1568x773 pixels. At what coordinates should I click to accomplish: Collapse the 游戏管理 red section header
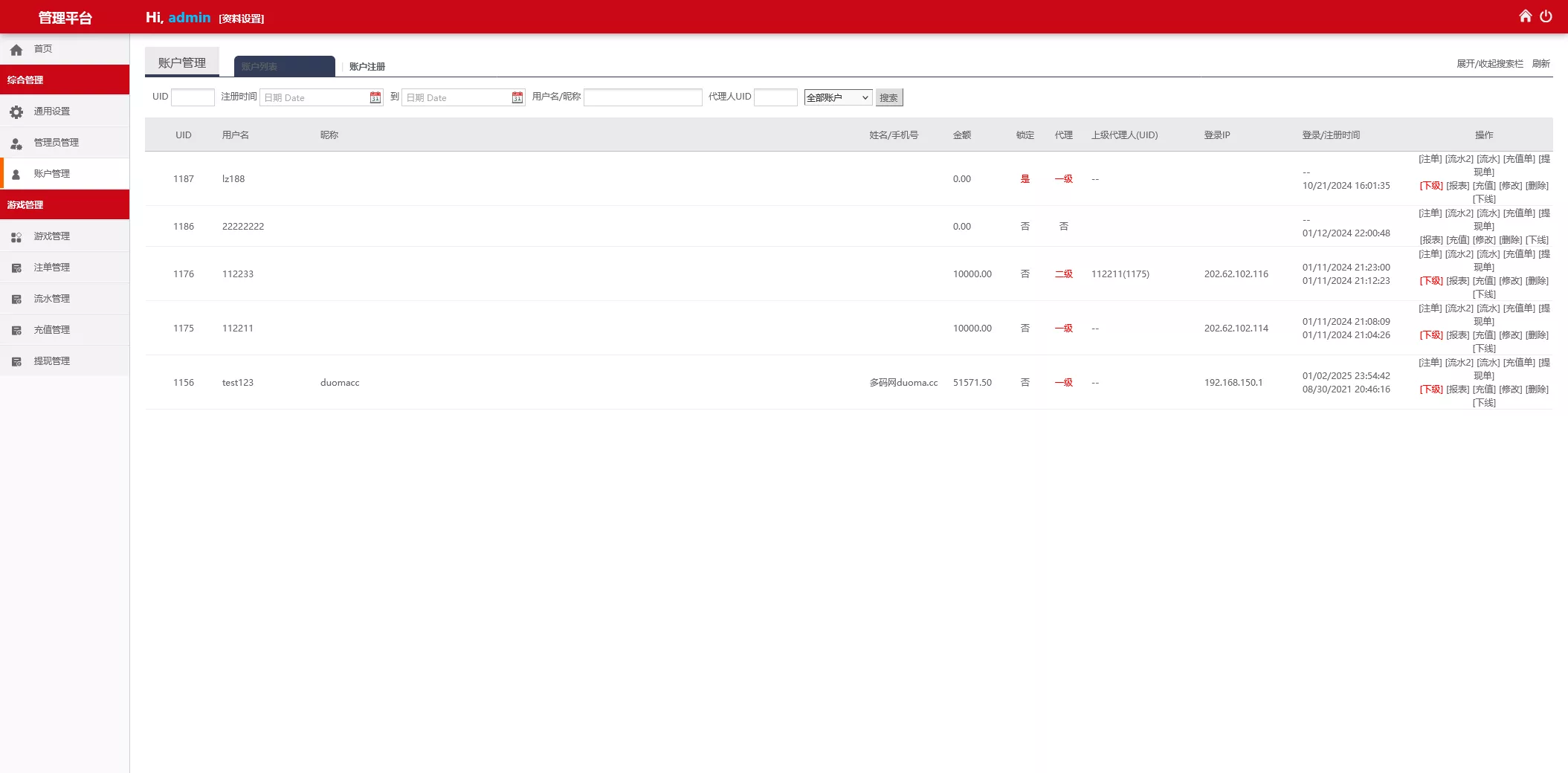click(65, 204)
